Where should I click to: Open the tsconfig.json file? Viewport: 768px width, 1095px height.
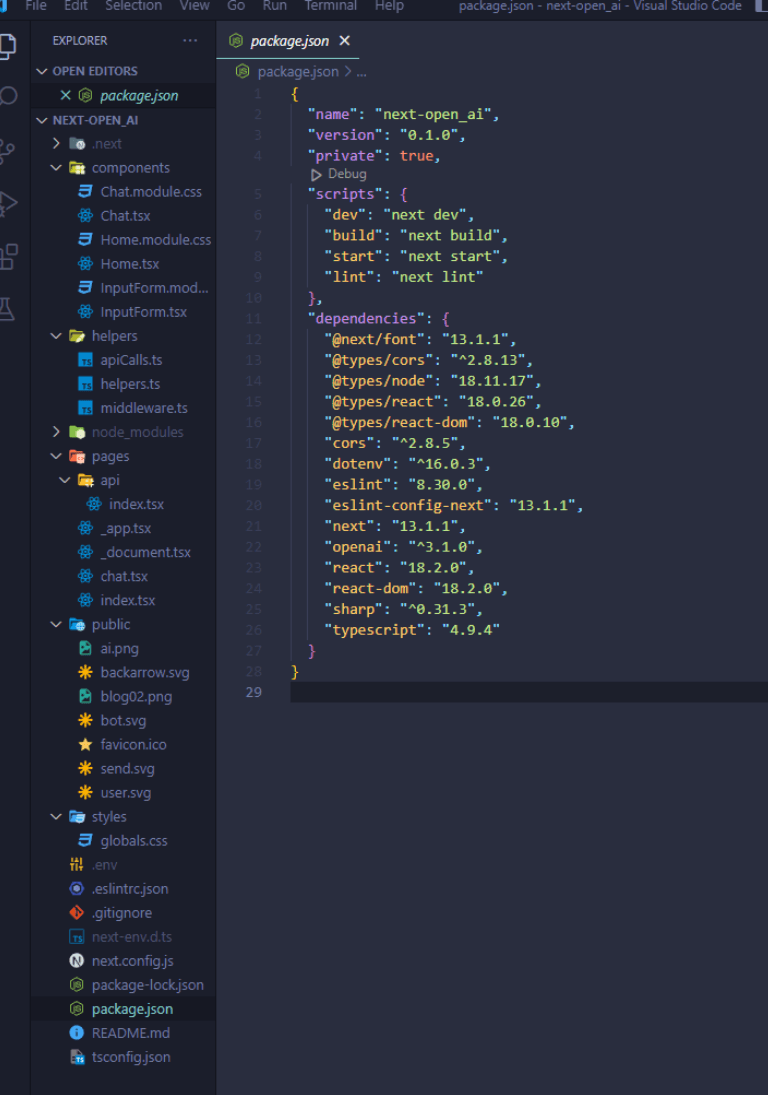[130, 1057]
